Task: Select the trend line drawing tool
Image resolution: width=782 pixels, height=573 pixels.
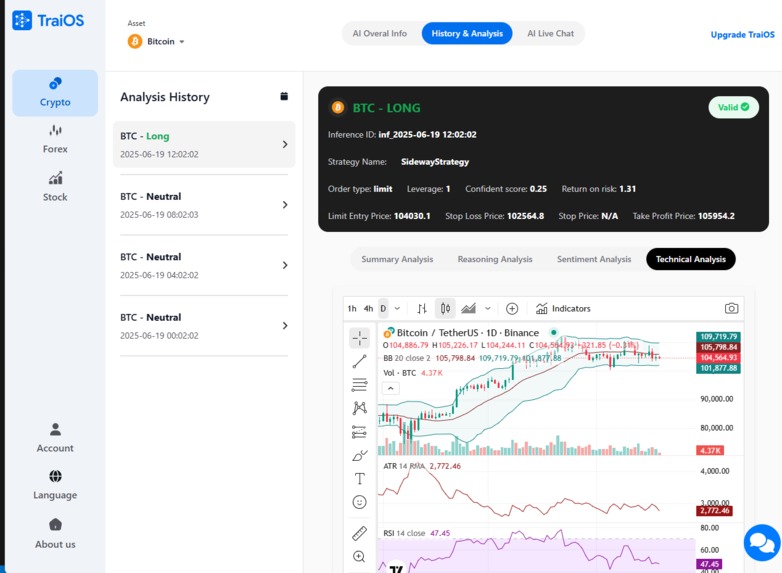Action: tap(359, 362)
